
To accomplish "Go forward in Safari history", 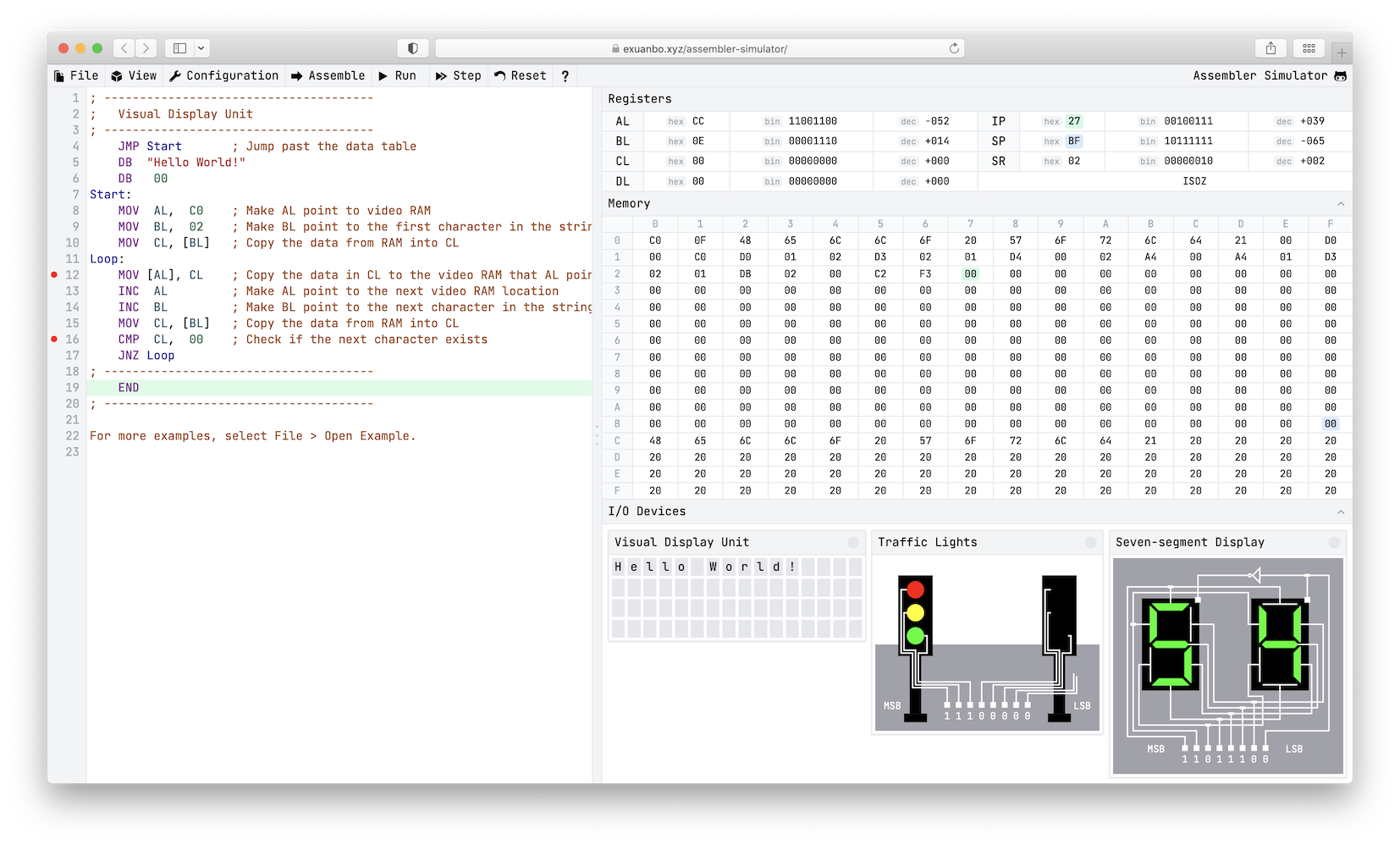I will pos(146,48).
